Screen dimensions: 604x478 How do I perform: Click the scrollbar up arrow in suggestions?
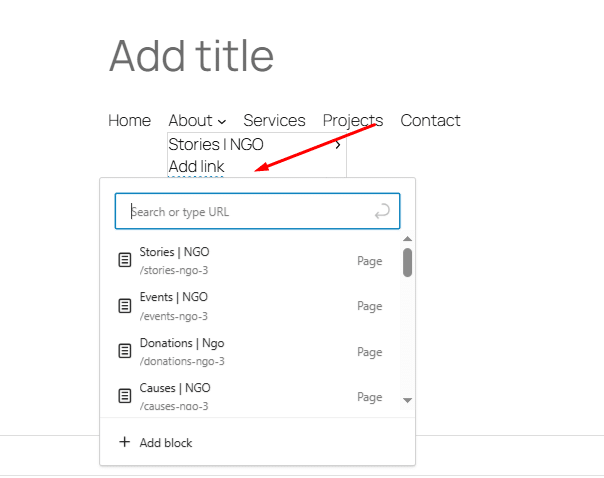point(407,239)
